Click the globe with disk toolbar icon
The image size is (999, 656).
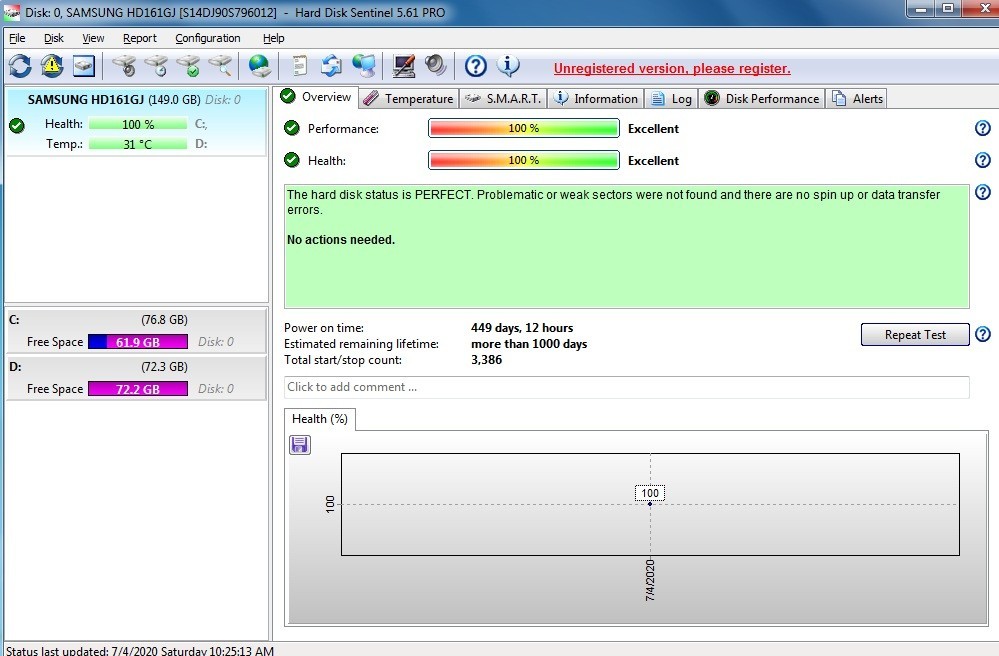(260, 66)
